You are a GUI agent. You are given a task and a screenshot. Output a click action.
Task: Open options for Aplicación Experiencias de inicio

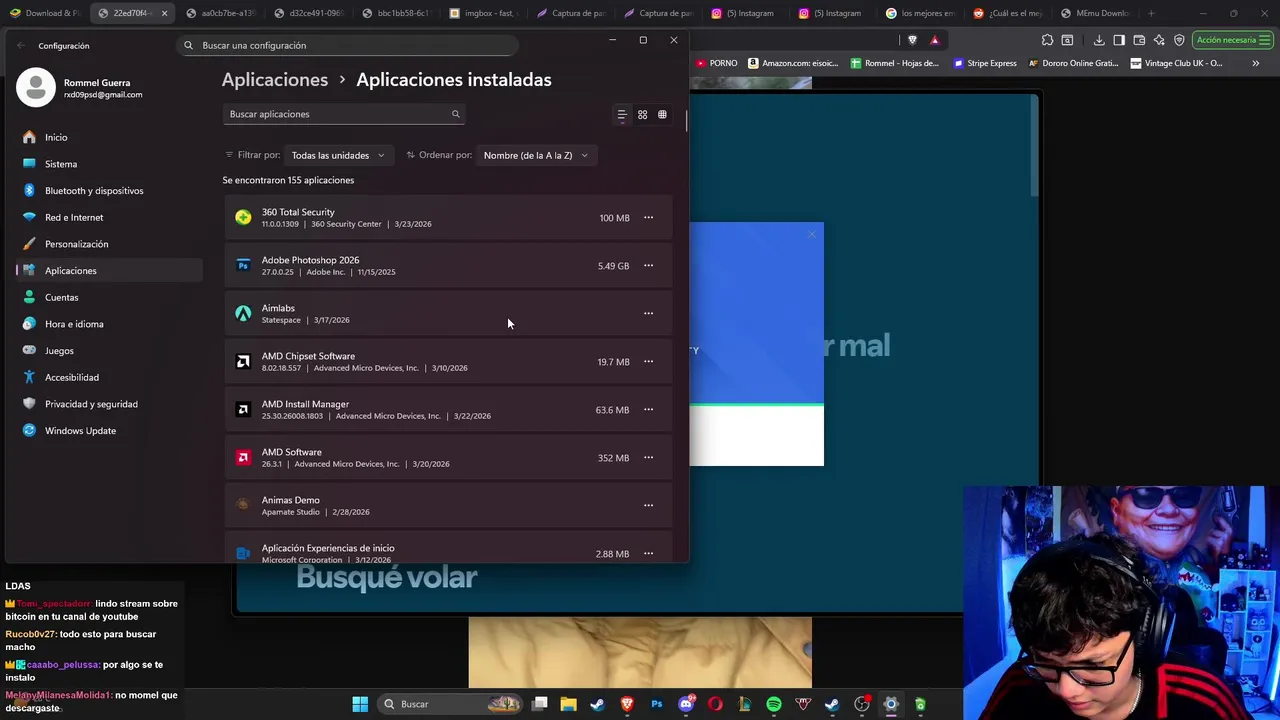(648, 554)
